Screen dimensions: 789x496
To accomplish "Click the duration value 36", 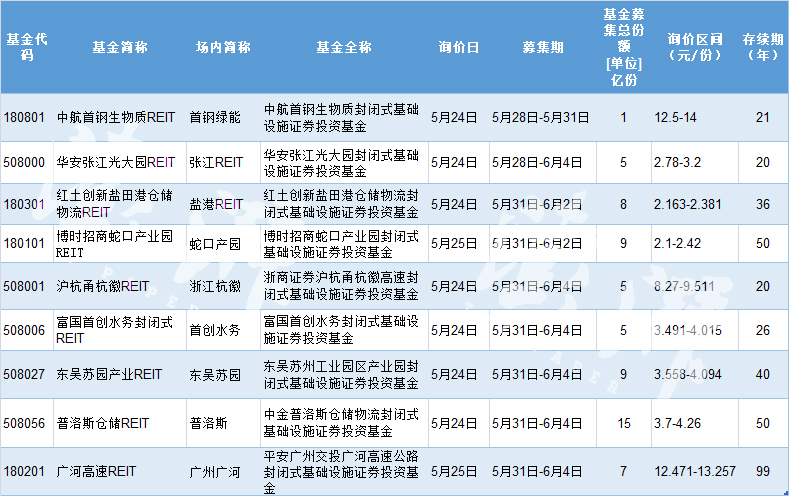I will point(763,204).
